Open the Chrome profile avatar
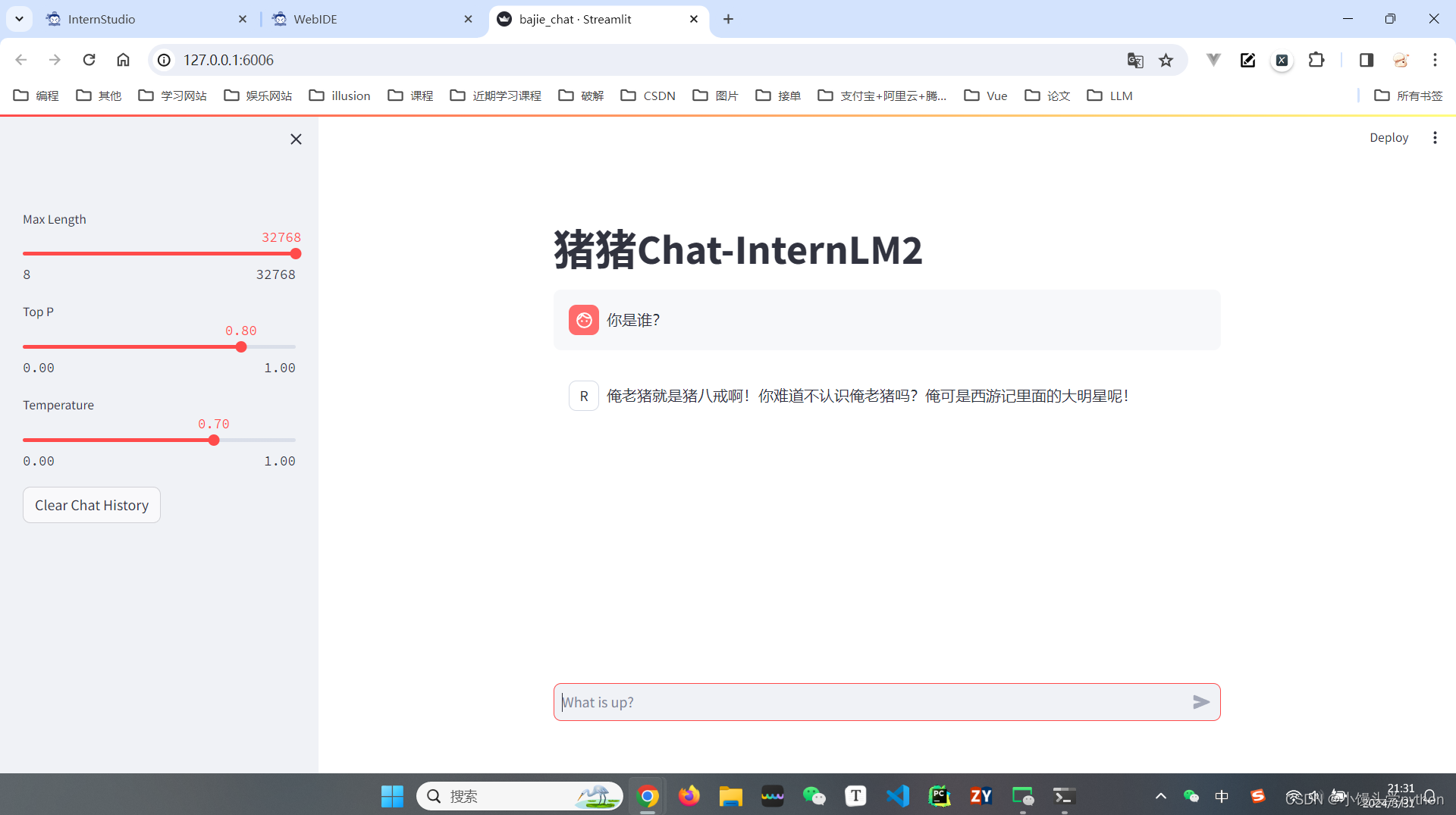 1401,60
